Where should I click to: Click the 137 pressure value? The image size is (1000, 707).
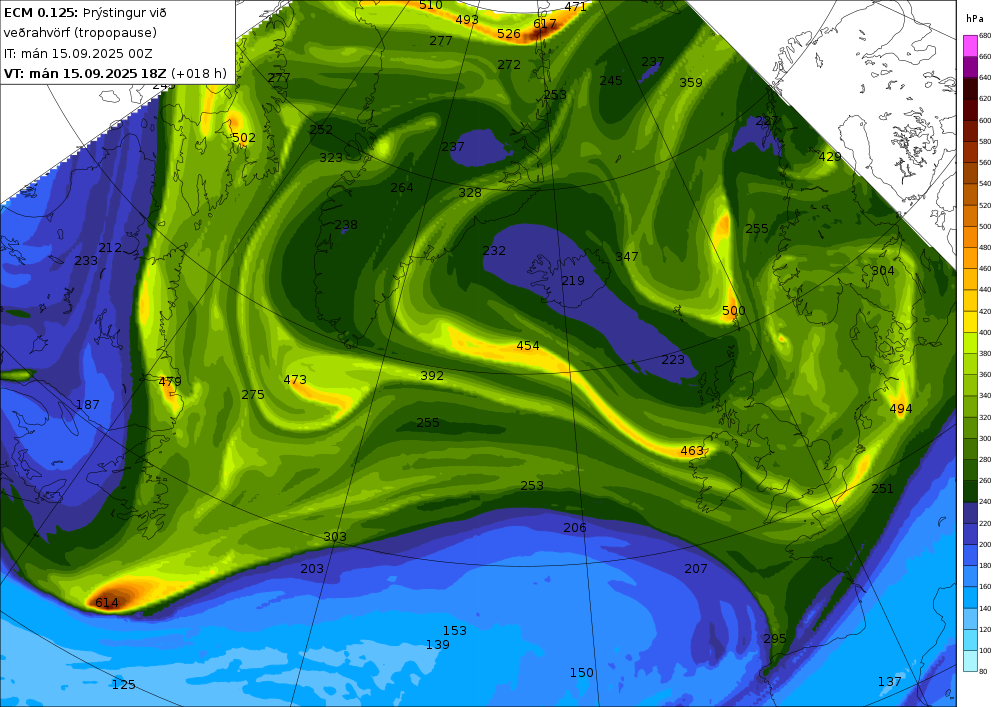[x=890, y=682]
